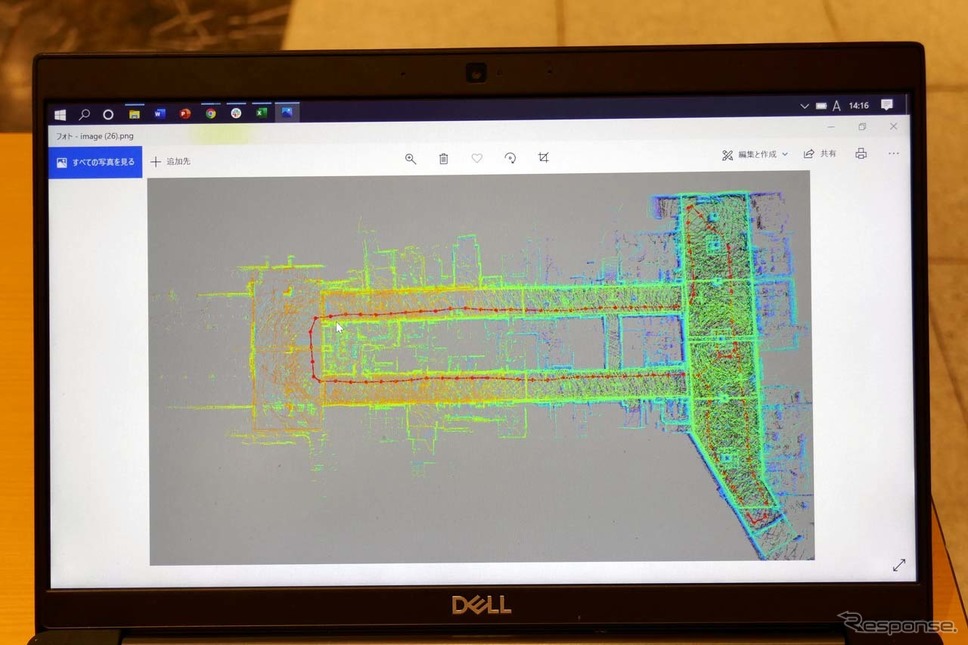Open File Explorer in the taskbar

click(x=134, y=114)
